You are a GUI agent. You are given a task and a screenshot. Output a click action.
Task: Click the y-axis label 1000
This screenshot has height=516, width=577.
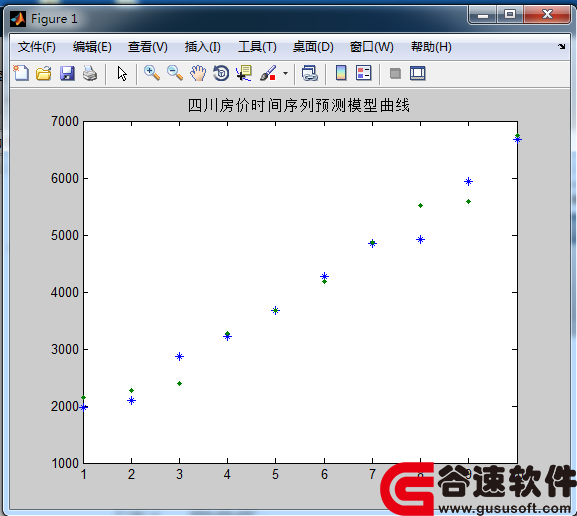click(x=65, y=464)
